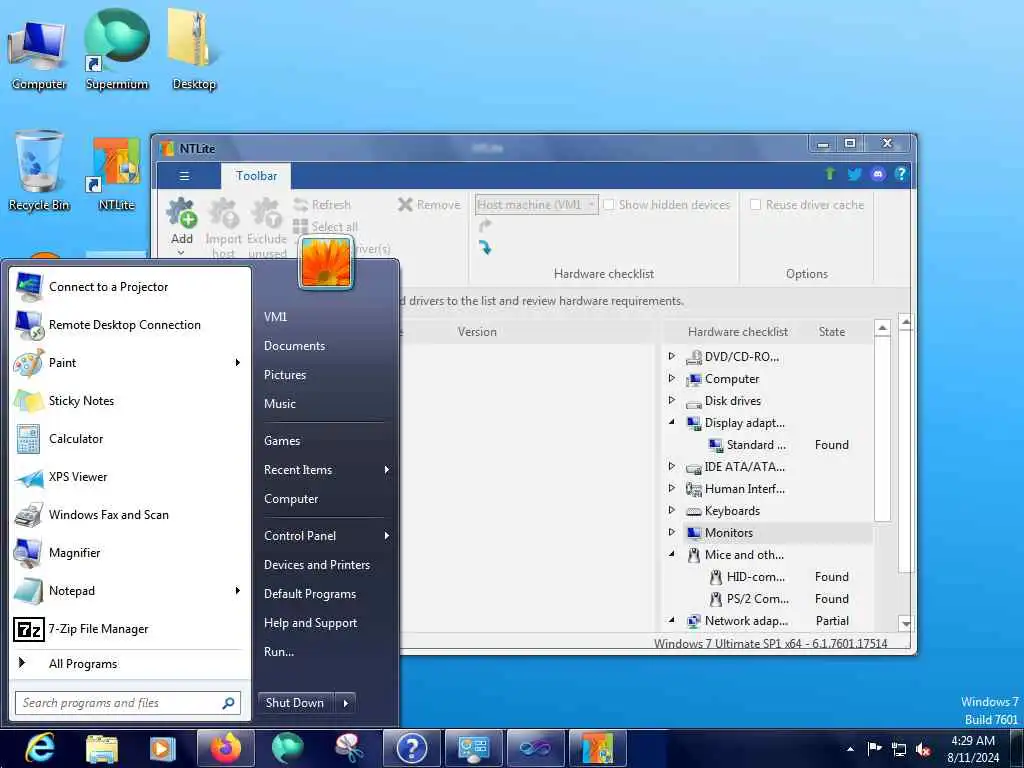Click the Version column header

tap(477, 332)
